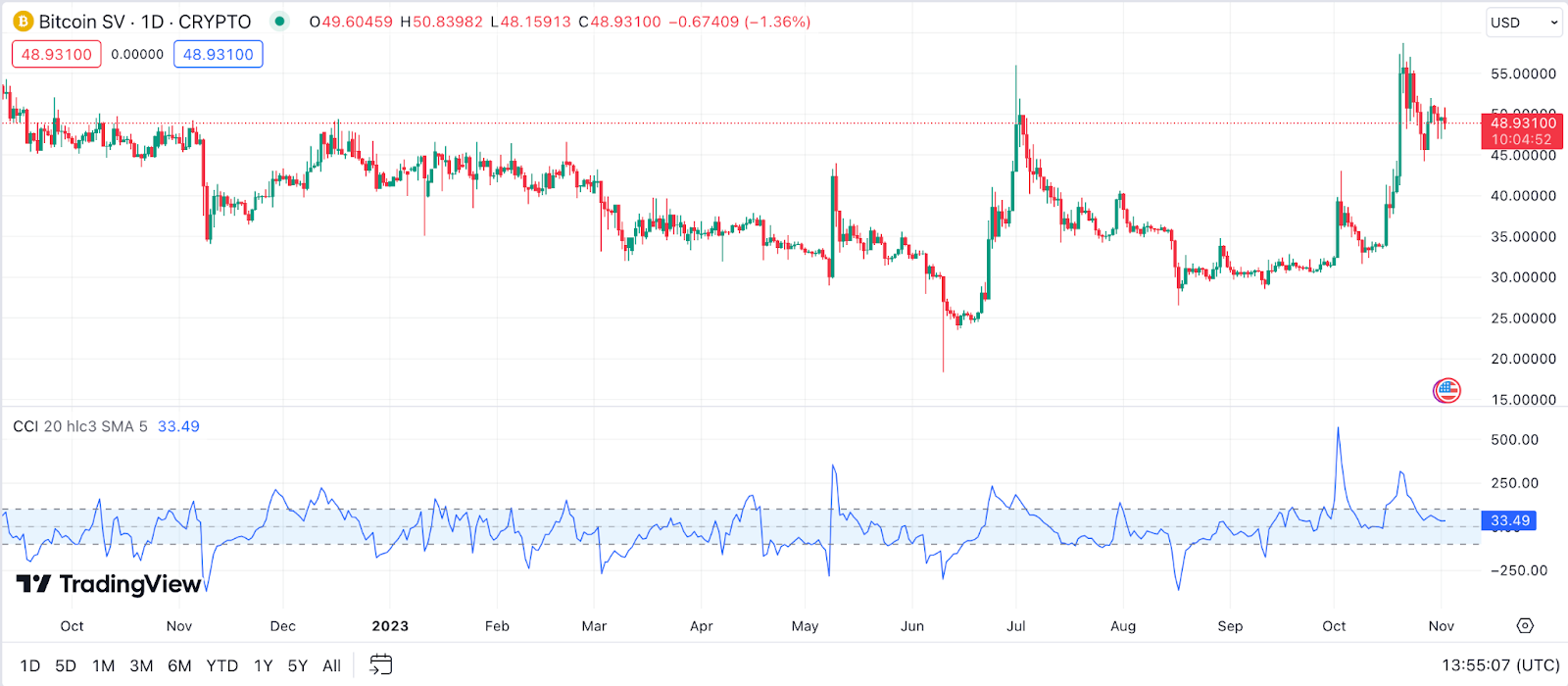Click the 20.00000 price axis label

[x=1523, y=359]
